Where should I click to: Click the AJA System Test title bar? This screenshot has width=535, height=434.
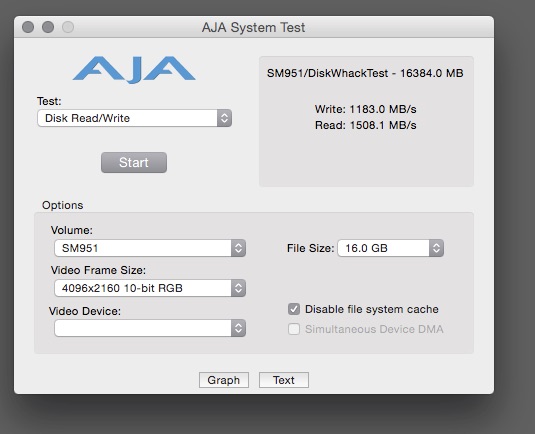[254, 27]
